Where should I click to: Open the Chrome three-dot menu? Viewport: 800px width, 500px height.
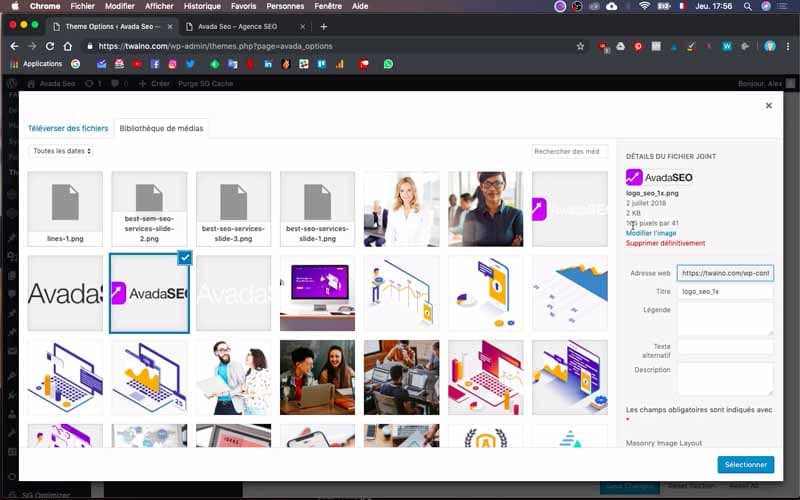click(x=788, y=46)
